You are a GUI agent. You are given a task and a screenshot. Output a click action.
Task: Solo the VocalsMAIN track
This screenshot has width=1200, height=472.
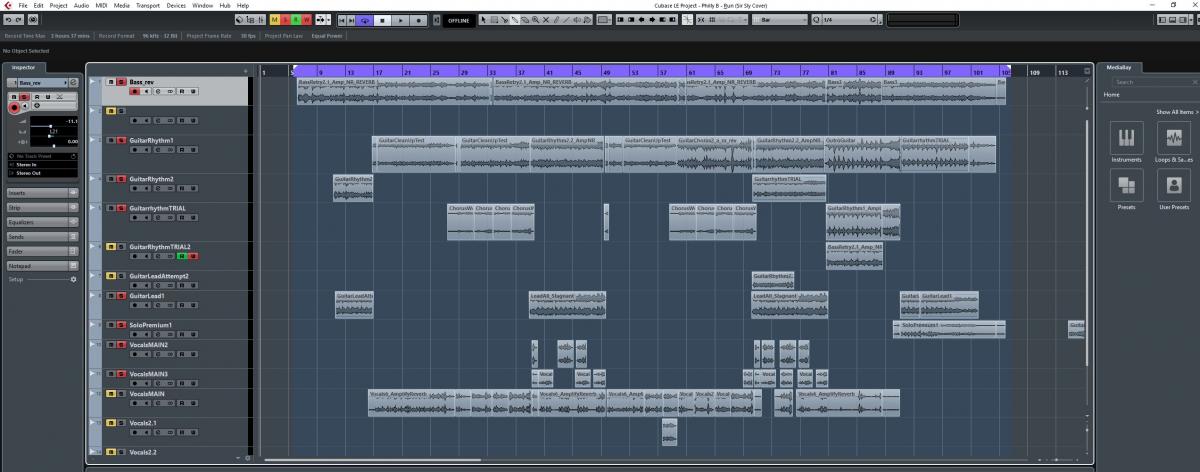tap(121, 394)
